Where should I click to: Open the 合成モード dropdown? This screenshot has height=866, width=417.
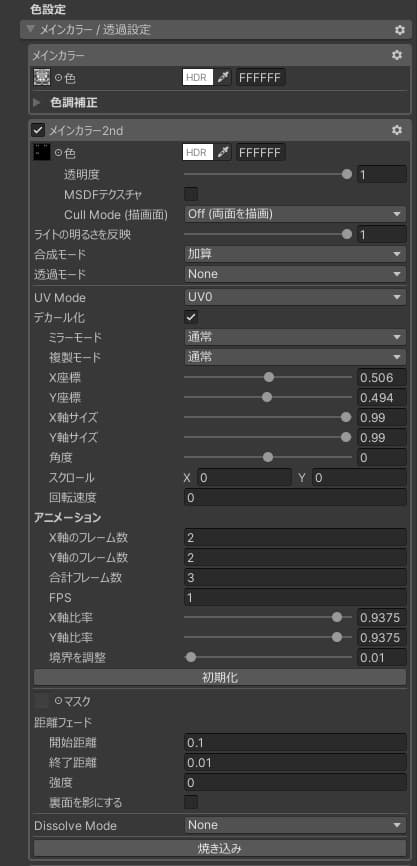tap(295, 254)
